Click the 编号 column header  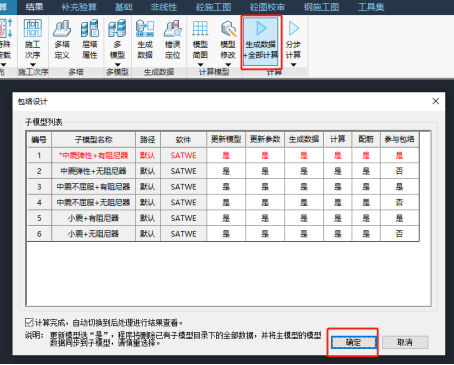[x=39, y=139]
